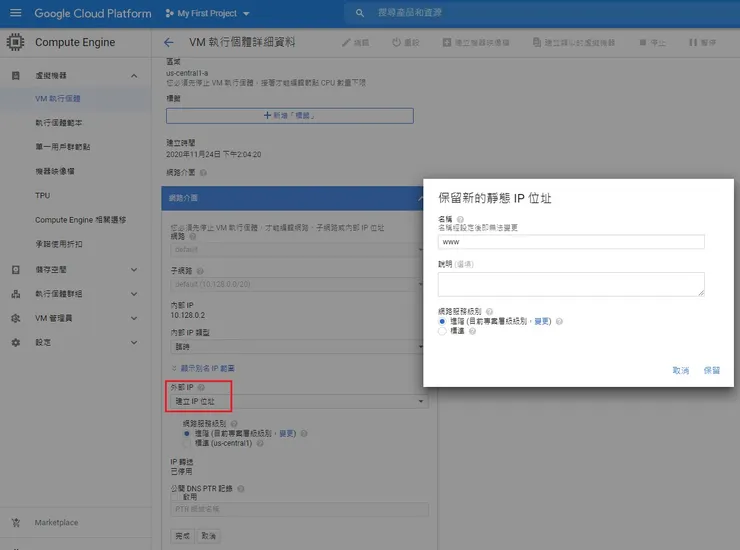
Task: Click the name field containing www
Action: (x=571, y=242)
